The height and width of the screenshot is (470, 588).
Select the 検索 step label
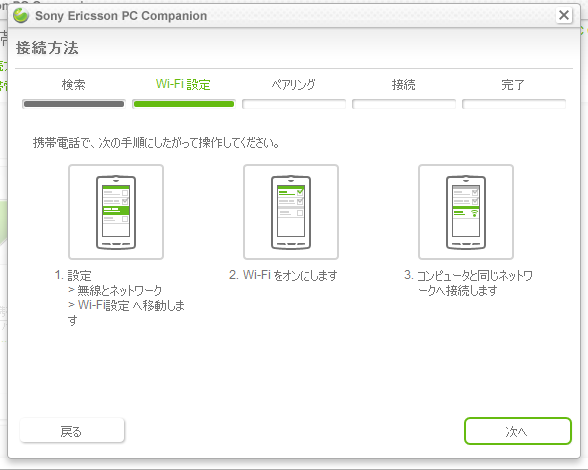tap(74, 85)
